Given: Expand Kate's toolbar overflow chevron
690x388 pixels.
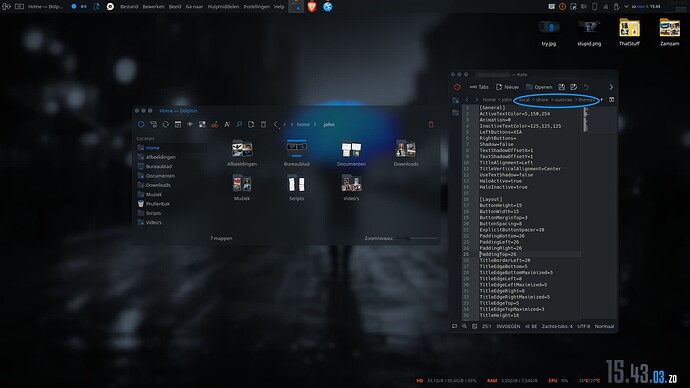Looking at the screenshot, I should click(x=611, y=87).
